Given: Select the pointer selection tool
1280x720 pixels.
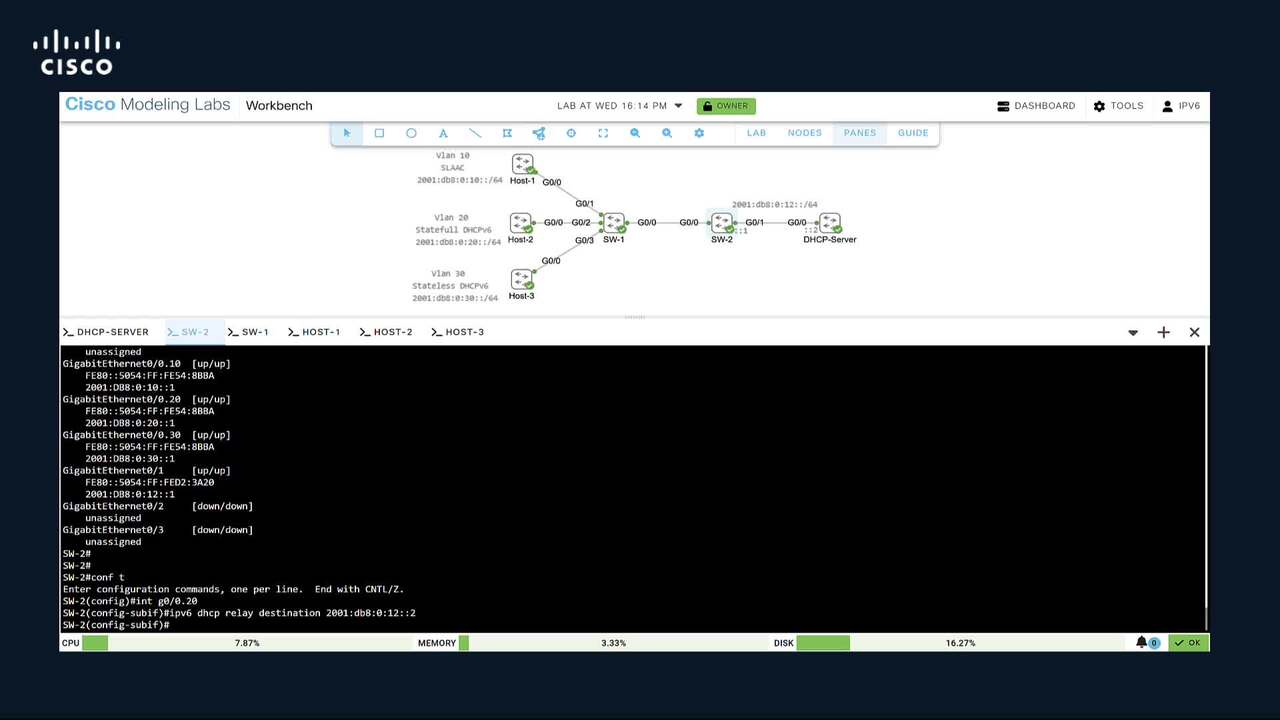Looking at the screenshot, I should (x=347, y=133).
